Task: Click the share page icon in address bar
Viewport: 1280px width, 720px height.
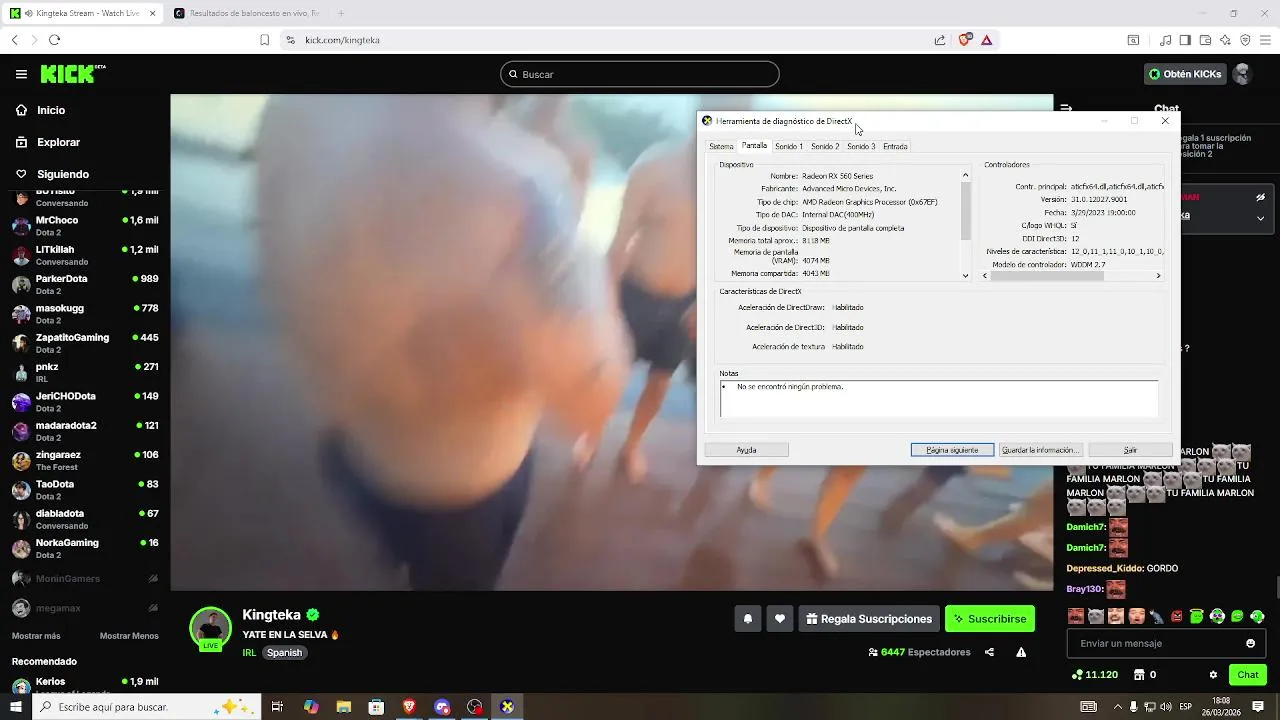Action: coord(940,40)
